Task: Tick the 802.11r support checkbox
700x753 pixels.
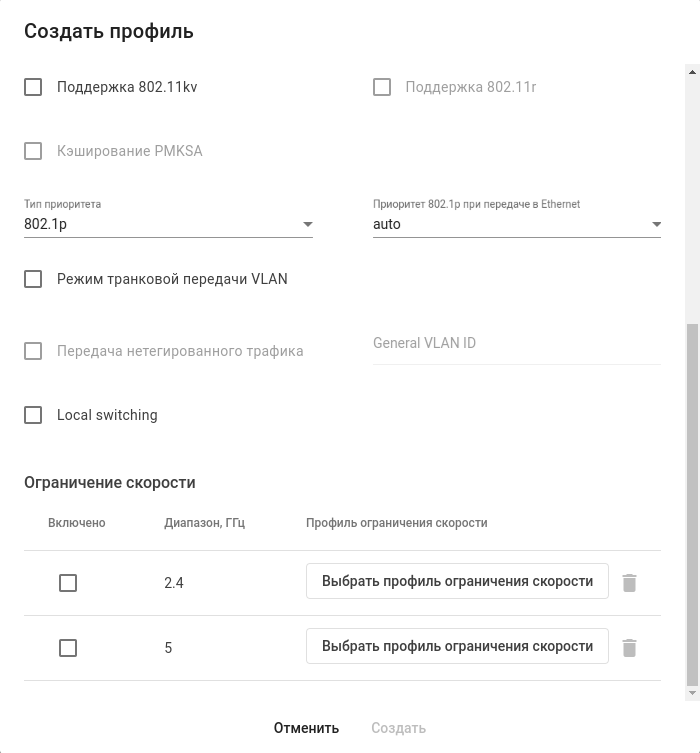Action: (x=382, y=87)
